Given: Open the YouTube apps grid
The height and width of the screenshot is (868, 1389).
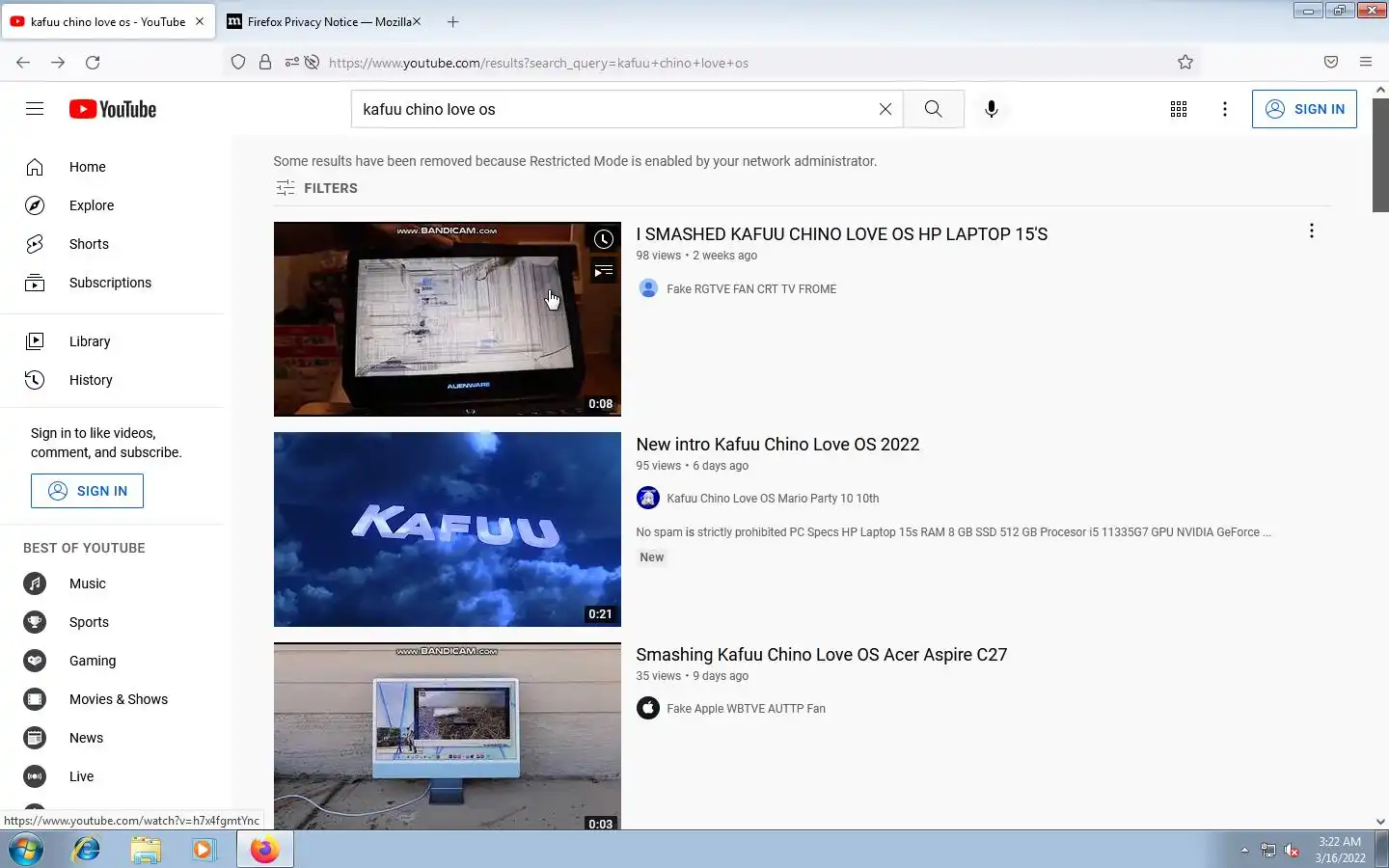Looking at the screenshot, I should [x=1179, y=109].
